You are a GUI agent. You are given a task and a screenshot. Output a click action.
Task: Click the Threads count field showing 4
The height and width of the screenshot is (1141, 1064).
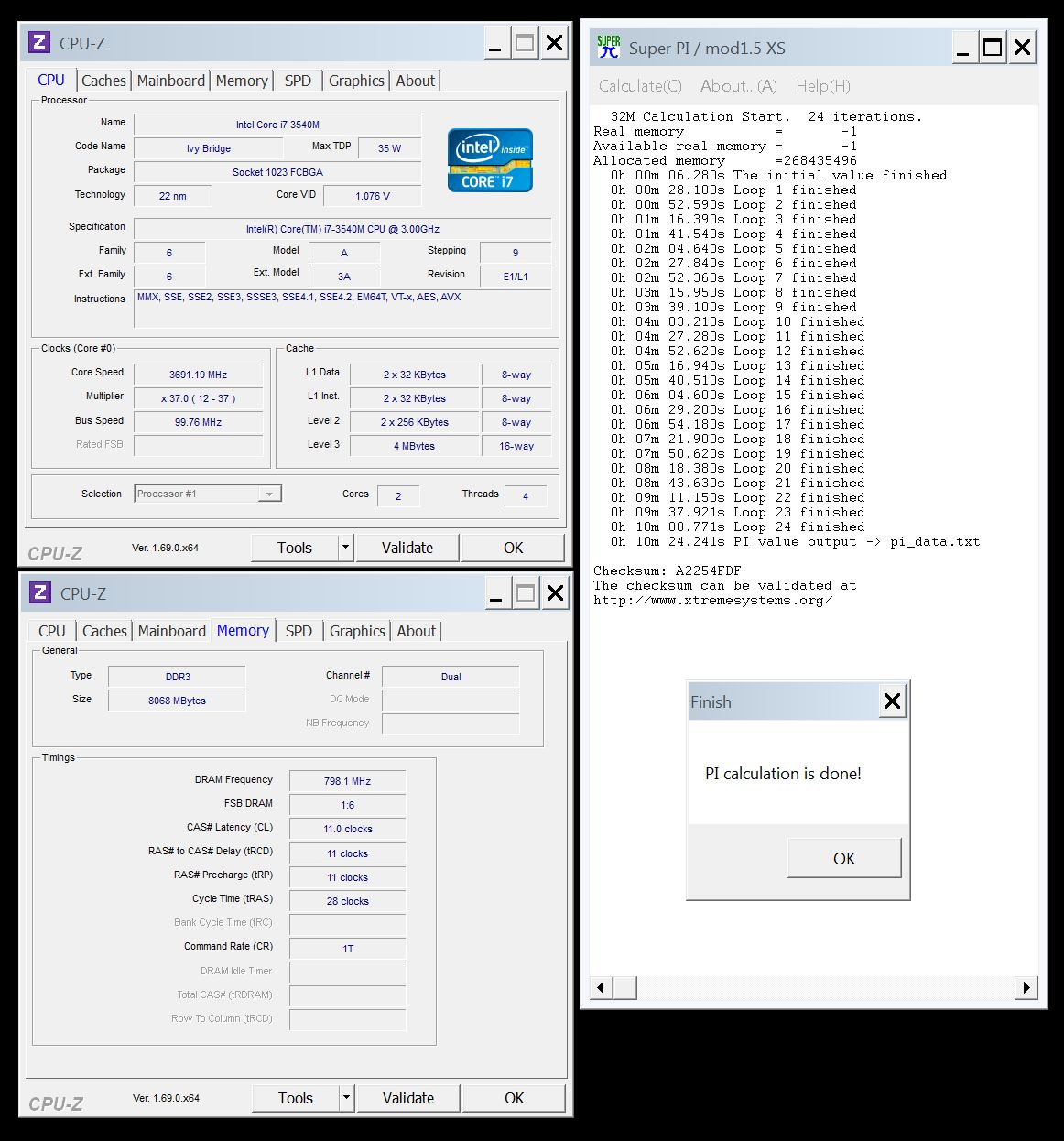click(526, 496)
